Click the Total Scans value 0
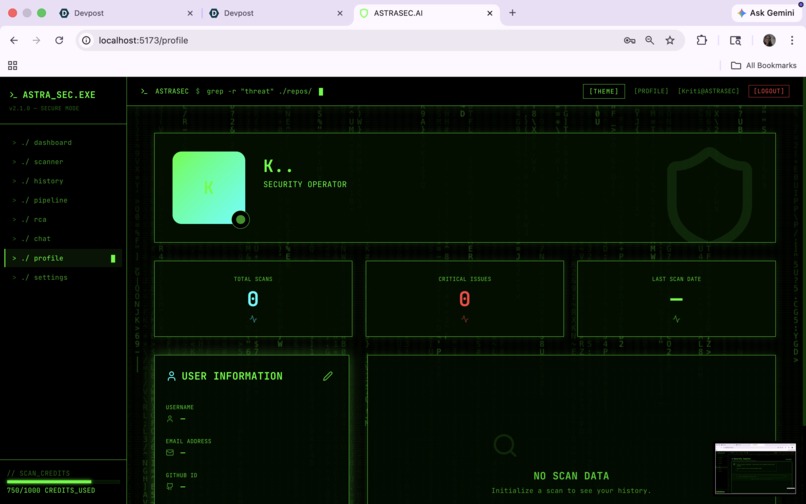This screenshot has height=504, width=806. click(253, 299)
